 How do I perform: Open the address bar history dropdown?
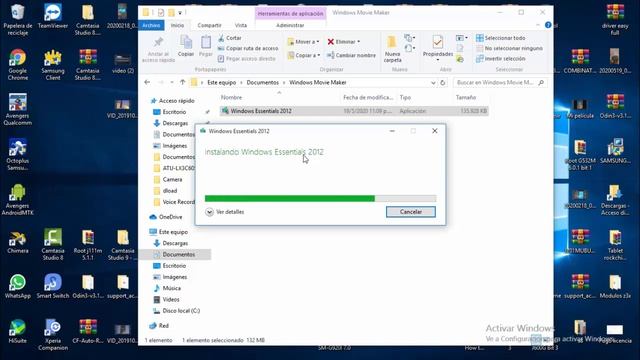[x=433, y=82]
